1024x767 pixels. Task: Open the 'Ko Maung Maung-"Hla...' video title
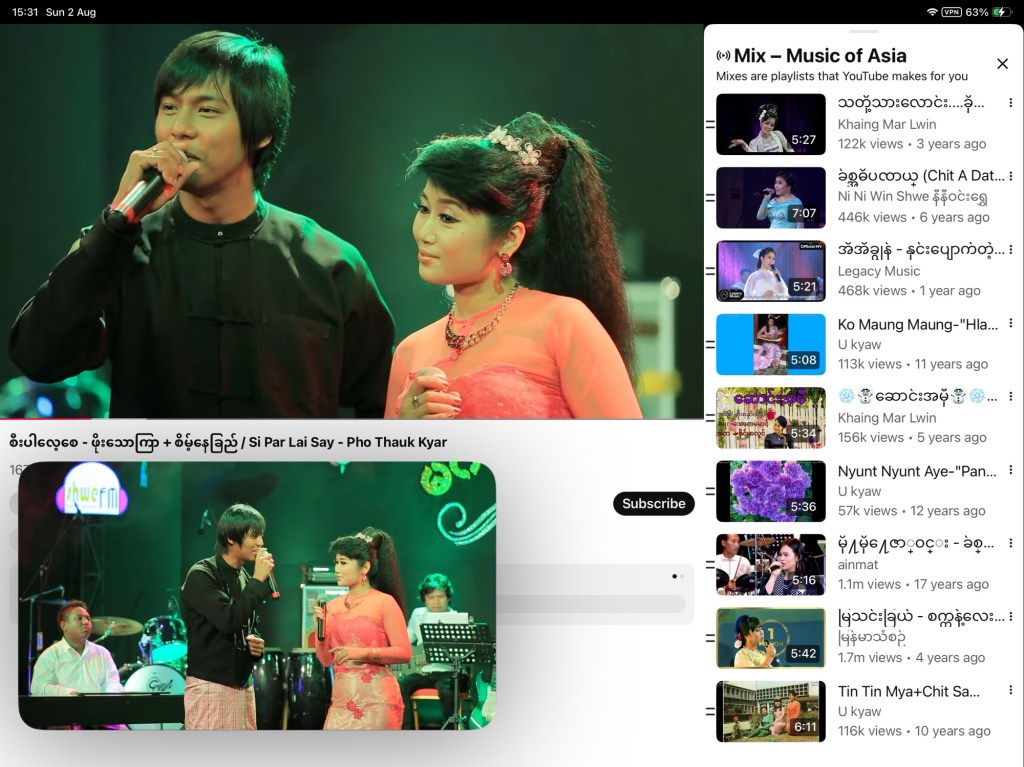point(918,324)
